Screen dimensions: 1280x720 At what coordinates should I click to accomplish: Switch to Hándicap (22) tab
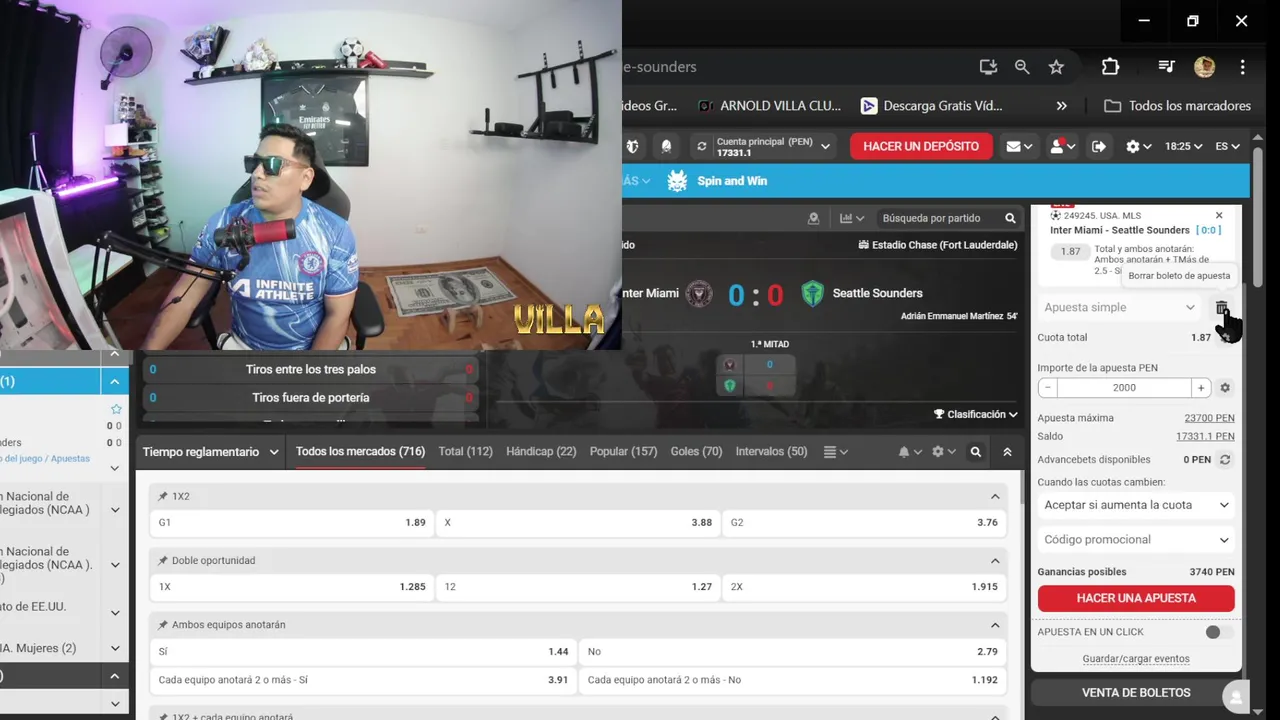click(x=541, y=452)
